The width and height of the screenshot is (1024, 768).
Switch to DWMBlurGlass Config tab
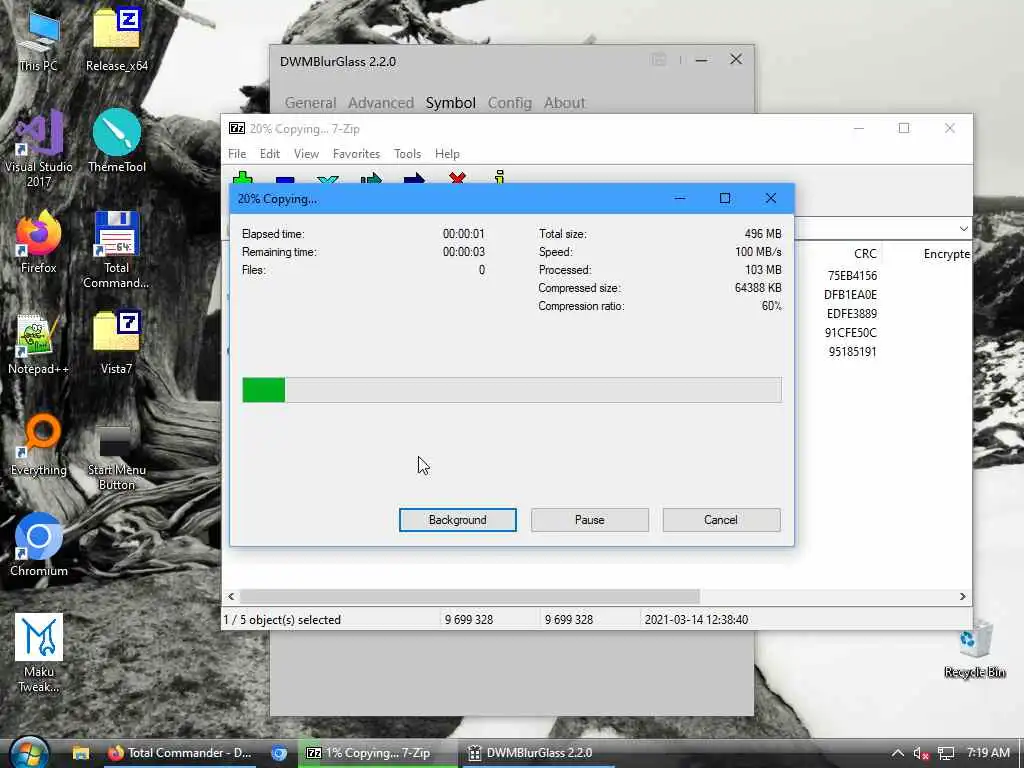pos(510,103)
